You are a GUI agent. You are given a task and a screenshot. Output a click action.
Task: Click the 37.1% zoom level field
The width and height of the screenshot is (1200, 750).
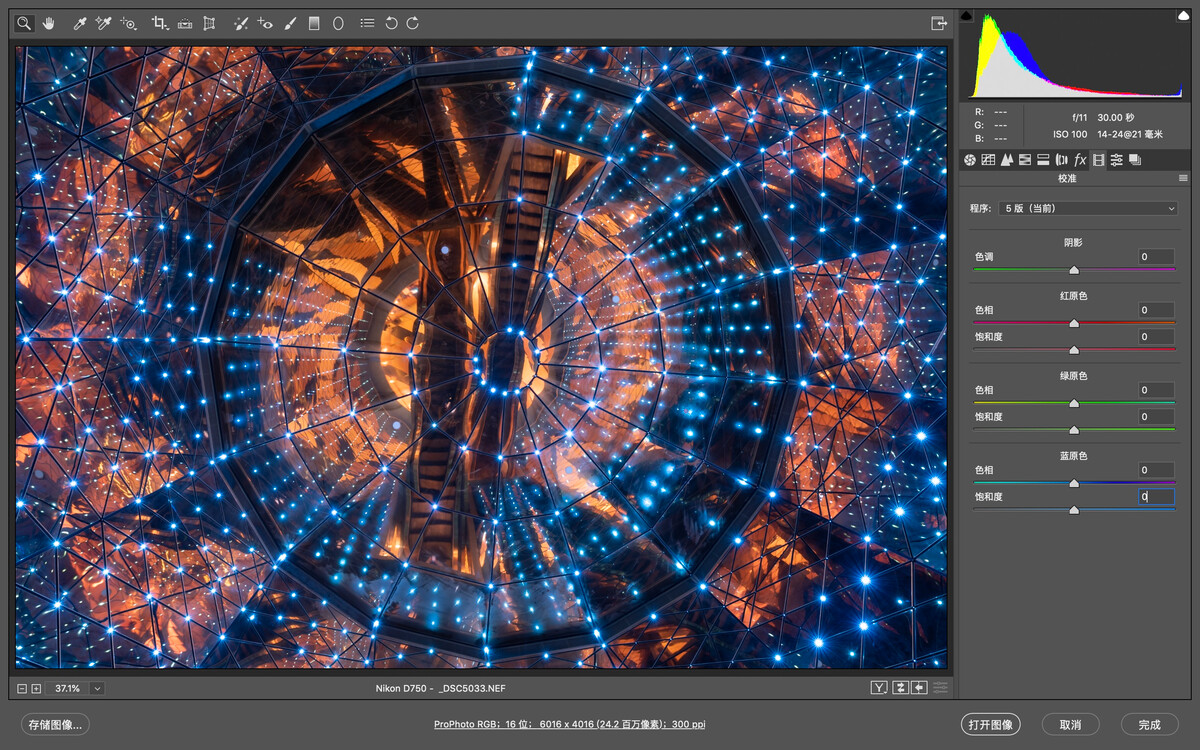(x=67, y=688)
